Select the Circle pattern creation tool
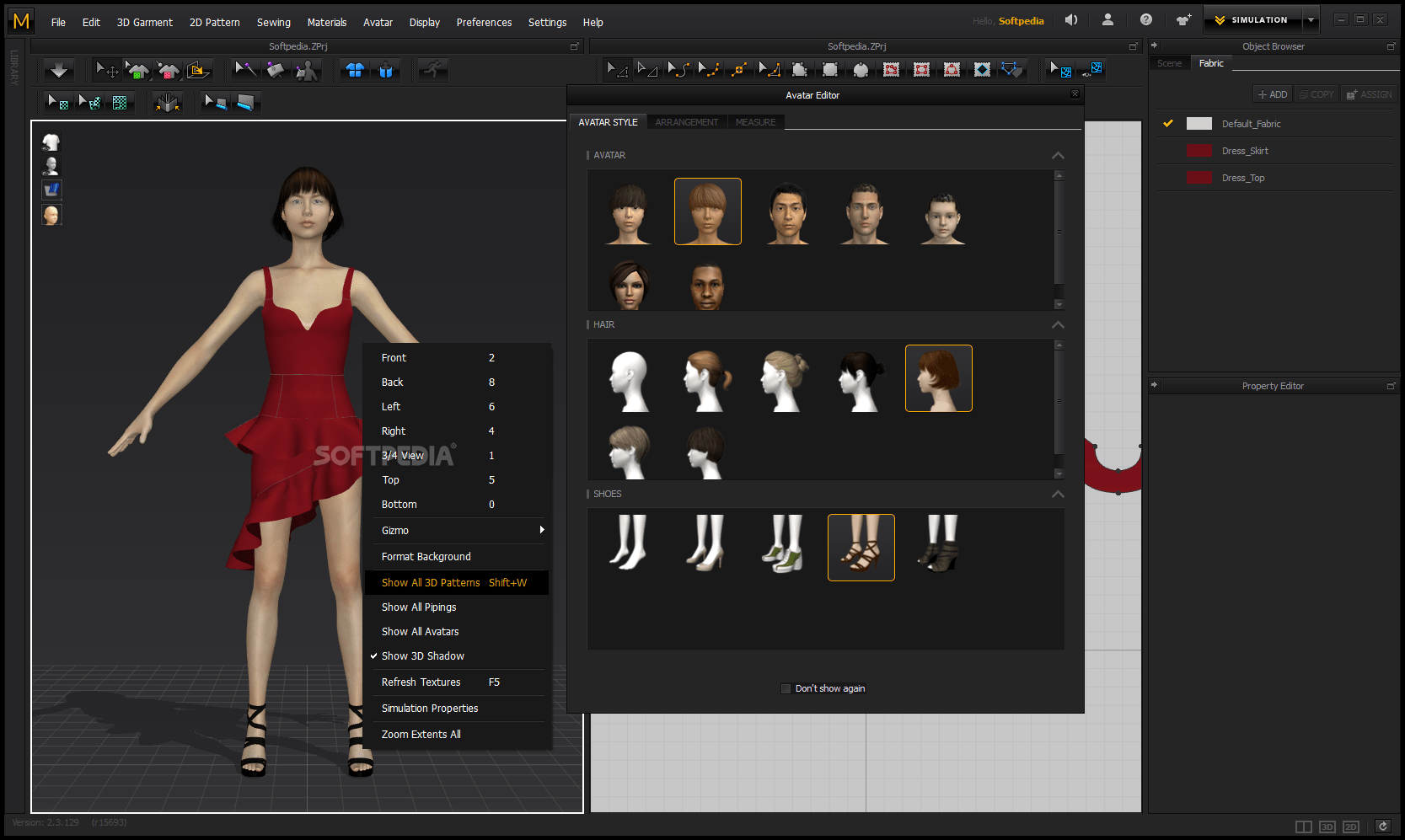The image size is (1405, 840). pyautogui.click(x=861, y=70)
